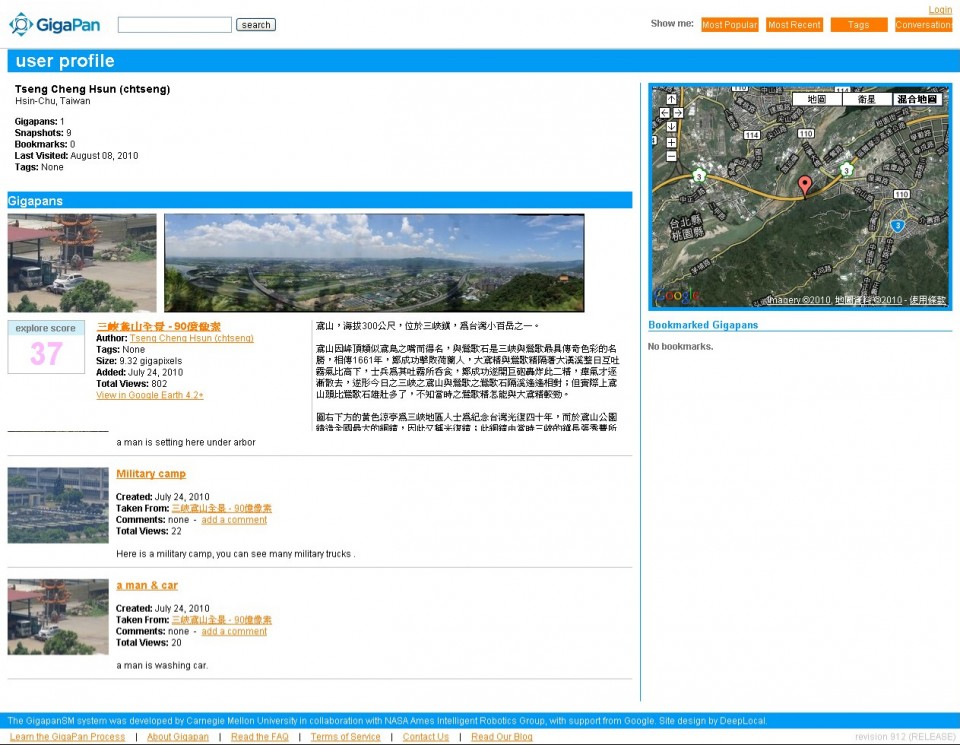Open the Login link
This screenshot has width=960, height=745.
pos(940,10)
